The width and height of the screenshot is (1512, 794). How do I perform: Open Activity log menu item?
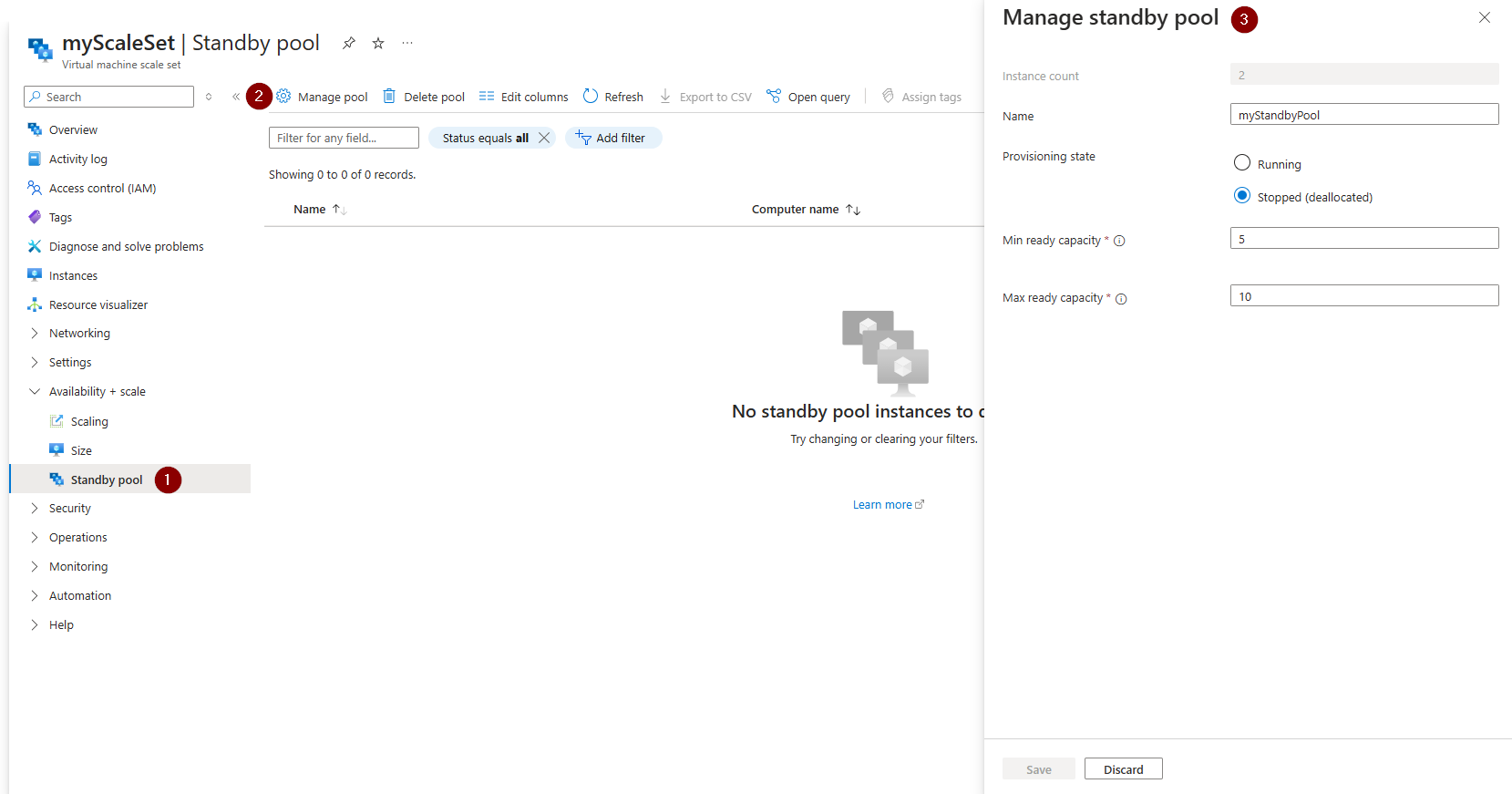[78, 160]
